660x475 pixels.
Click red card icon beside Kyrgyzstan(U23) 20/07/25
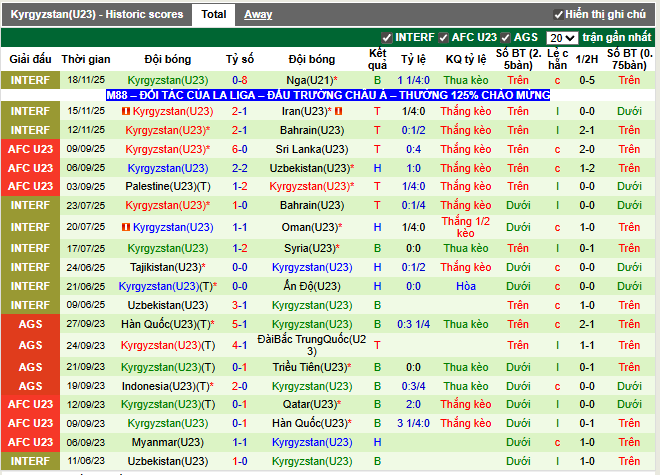(x=126, y=227)
